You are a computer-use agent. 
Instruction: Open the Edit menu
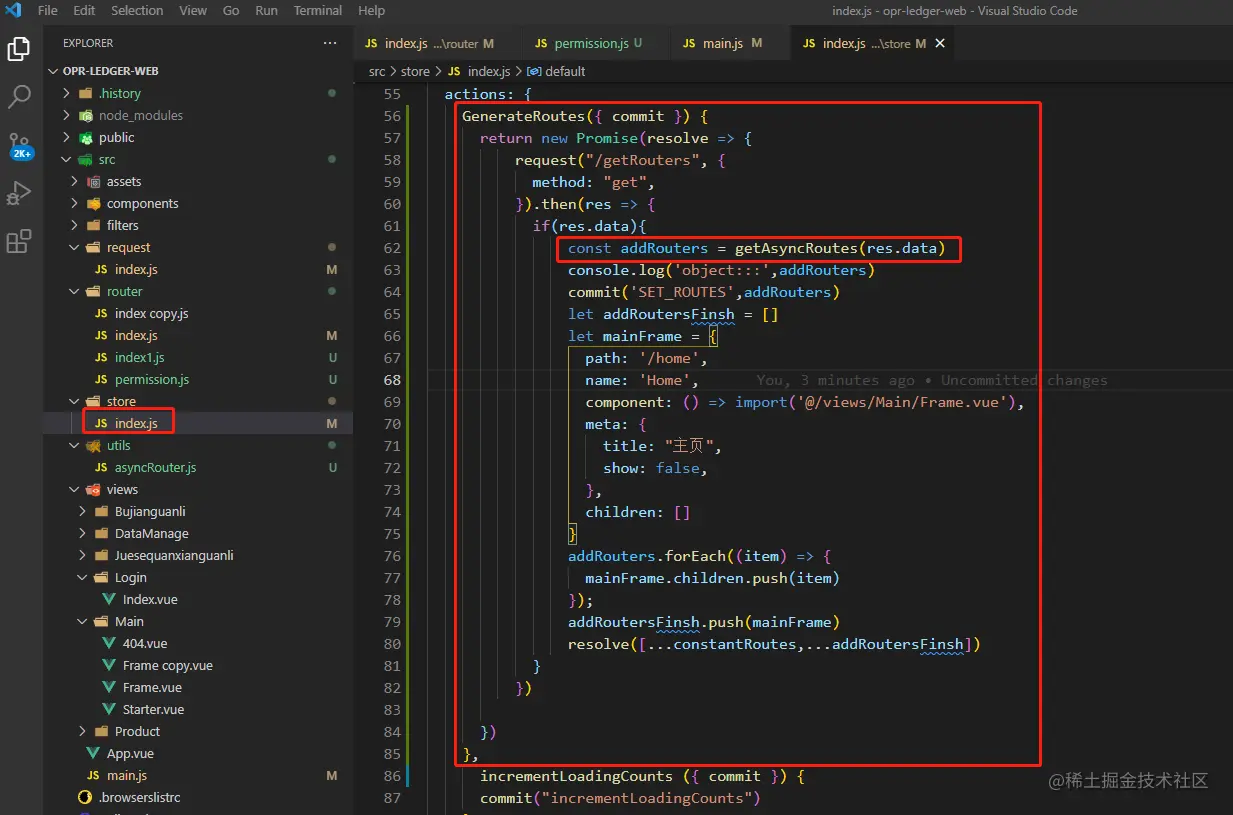point(85,10)
